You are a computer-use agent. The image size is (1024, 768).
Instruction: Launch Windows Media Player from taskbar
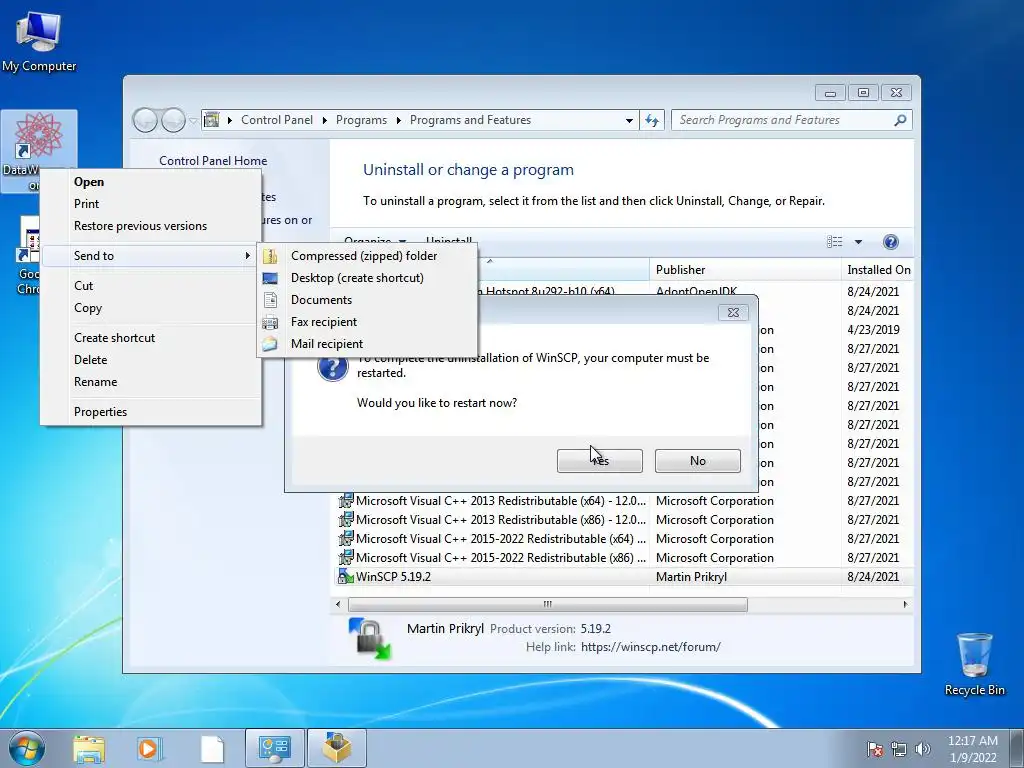pyautogui.click(x=149, y=749)
